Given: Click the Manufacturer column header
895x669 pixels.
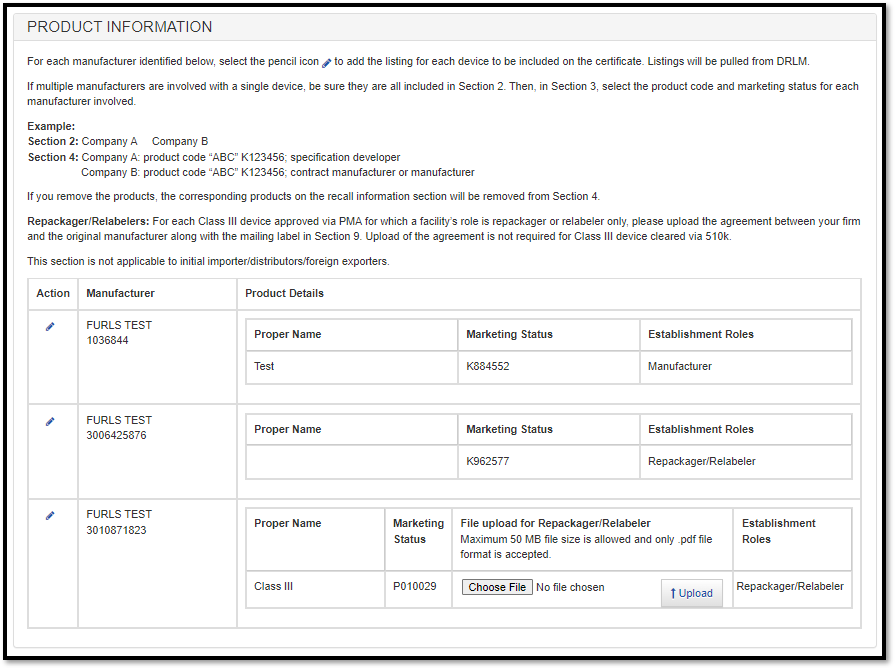Looking at the screenshot, I should click(x=120, y=293).
